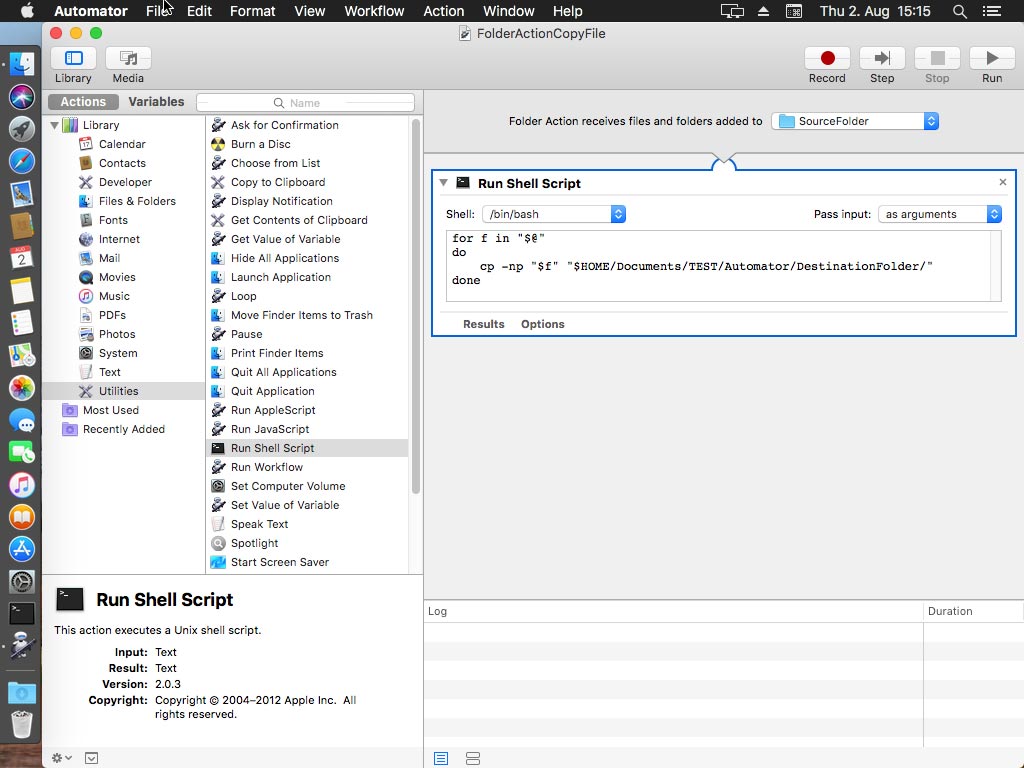
Task: Select the Utilities library category
Action: tap(124, 391)
